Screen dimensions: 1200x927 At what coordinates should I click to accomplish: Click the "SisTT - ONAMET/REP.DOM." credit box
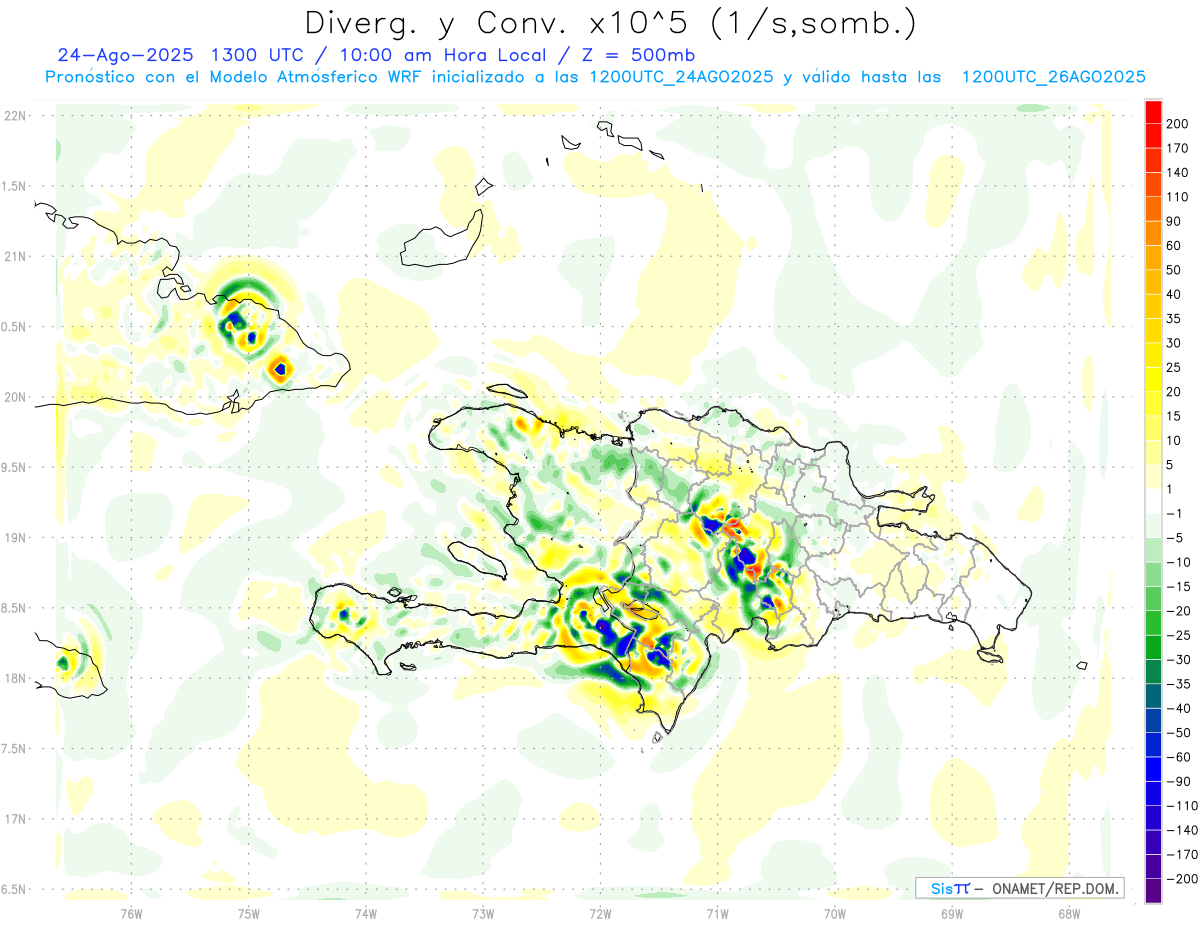pyautogui.click(x=1020, y=888)
